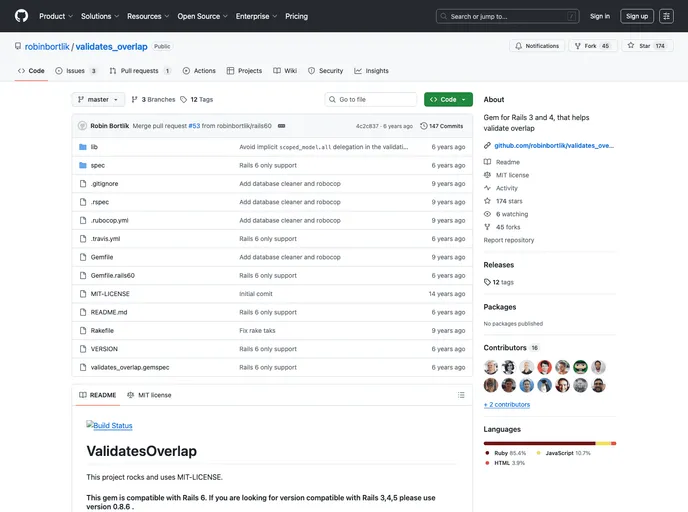Screen dimensions: 688x512
Task: Expand the Solutions menu
Action: (100, 16)
